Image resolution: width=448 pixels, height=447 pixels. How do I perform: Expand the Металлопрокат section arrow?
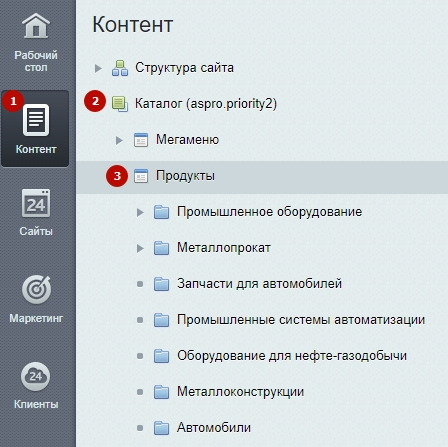(x=140, y=248)
